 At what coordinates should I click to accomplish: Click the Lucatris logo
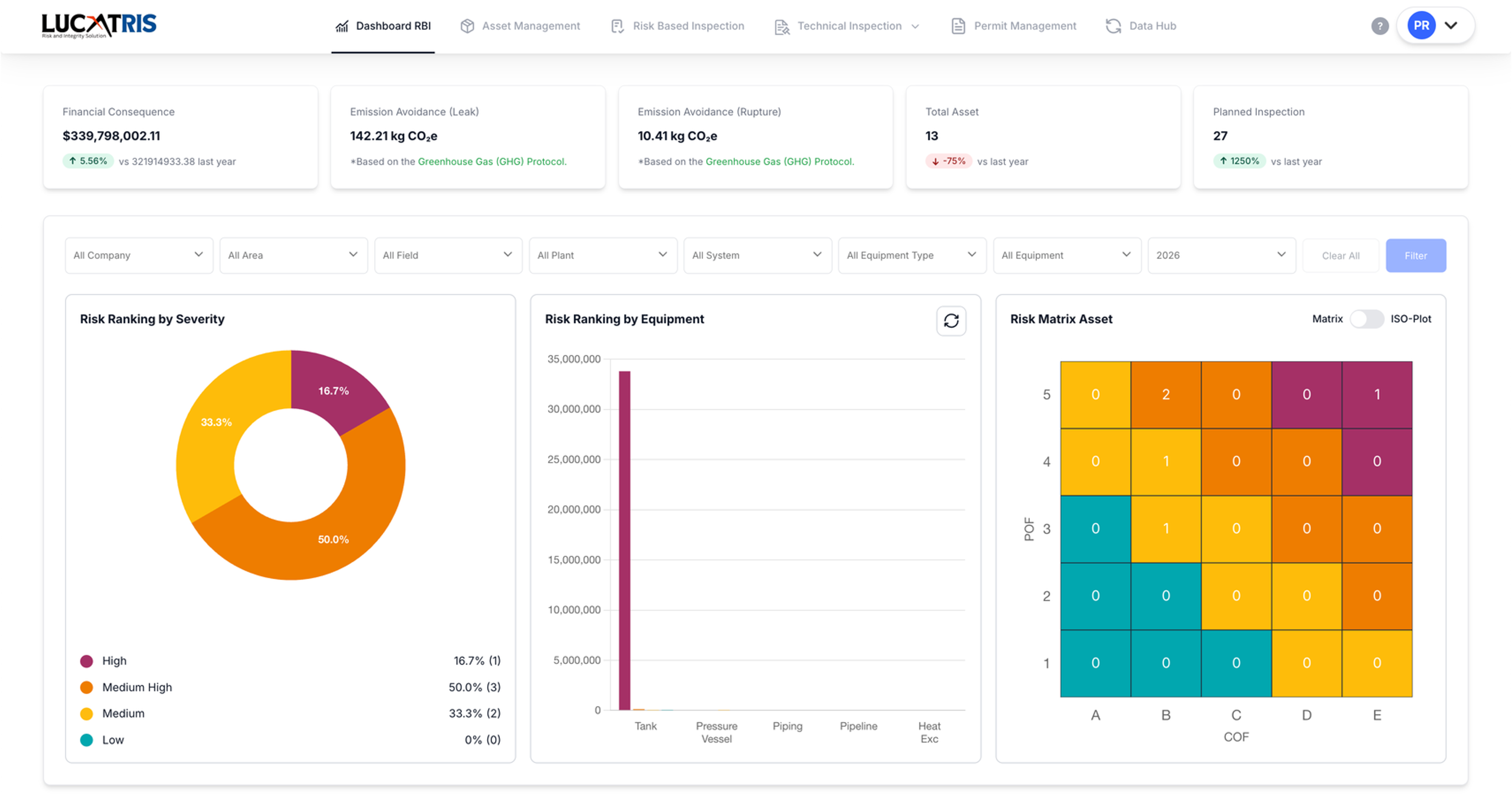pos(99,25)
